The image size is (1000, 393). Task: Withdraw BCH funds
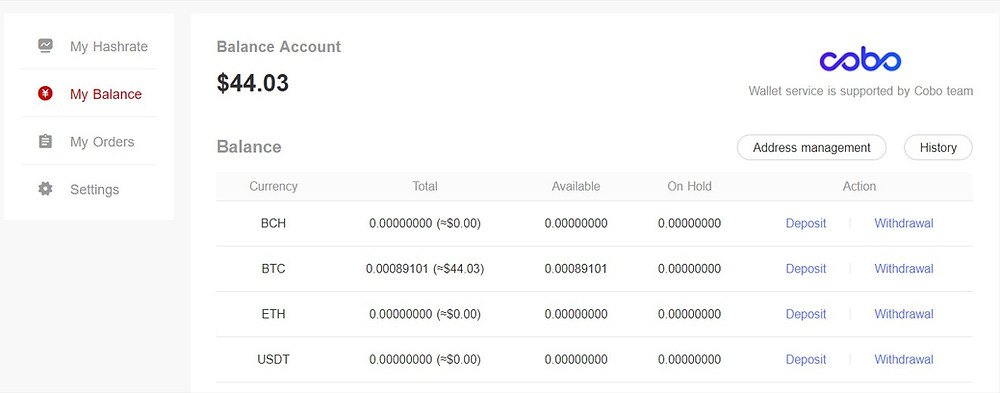pos(904,223)
